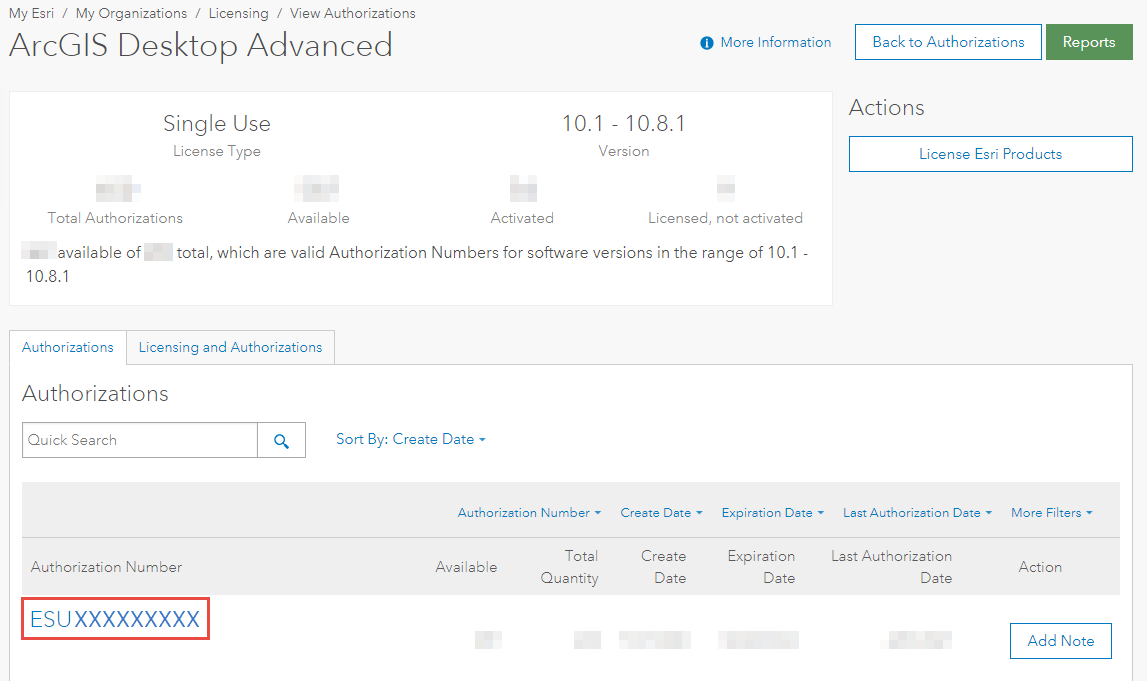Open the Expiration Date filter dropdown
This screenshot has width=1147, height=681.
(x=772, y=512)
